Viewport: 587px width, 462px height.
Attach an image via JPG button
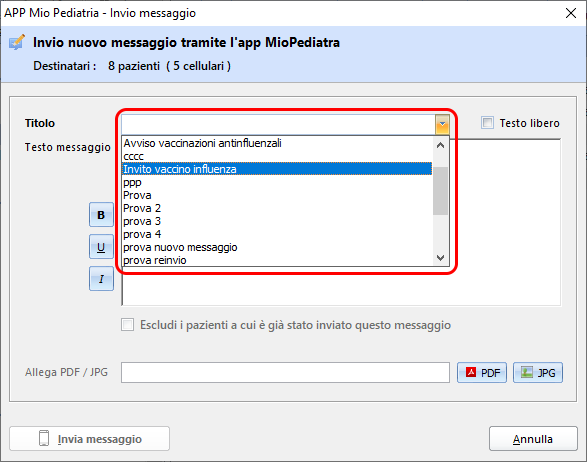[538, 373]
